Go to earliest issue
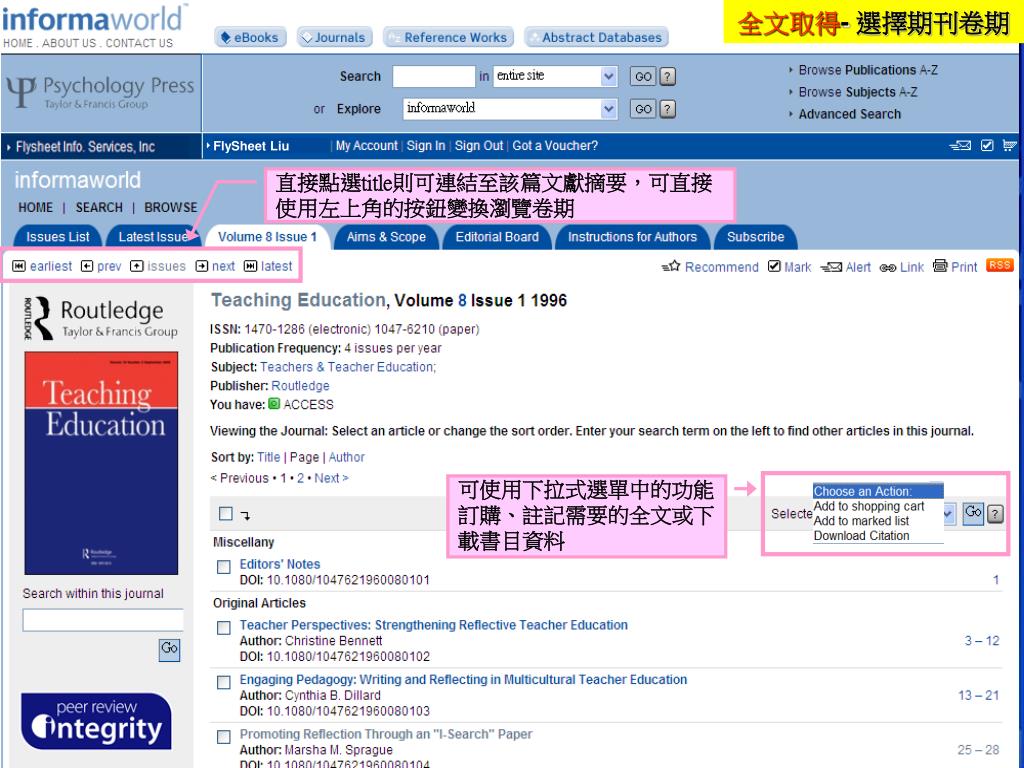 pos(42,266)
